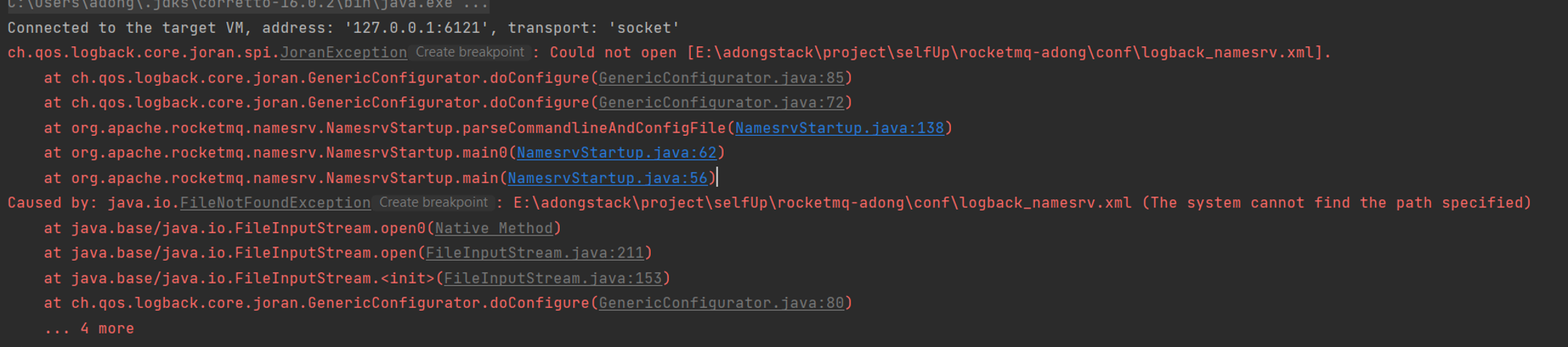Click the 'Connected to the target VM' line
The height and width of the screenshot is (347, 1568).
pyautogui.click(x=343, y=28)
